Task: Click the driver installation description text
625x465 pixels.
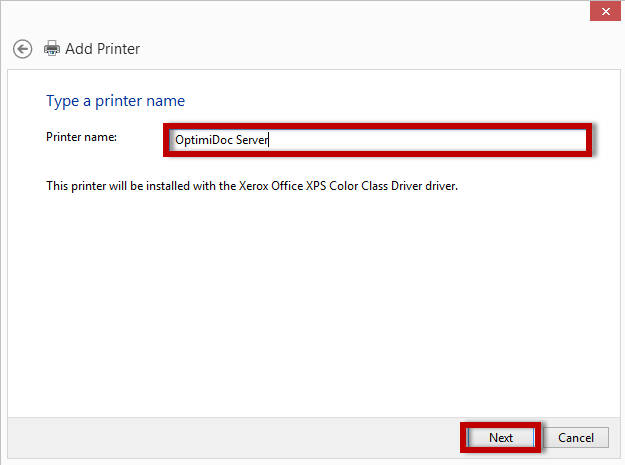Action: 252,187
